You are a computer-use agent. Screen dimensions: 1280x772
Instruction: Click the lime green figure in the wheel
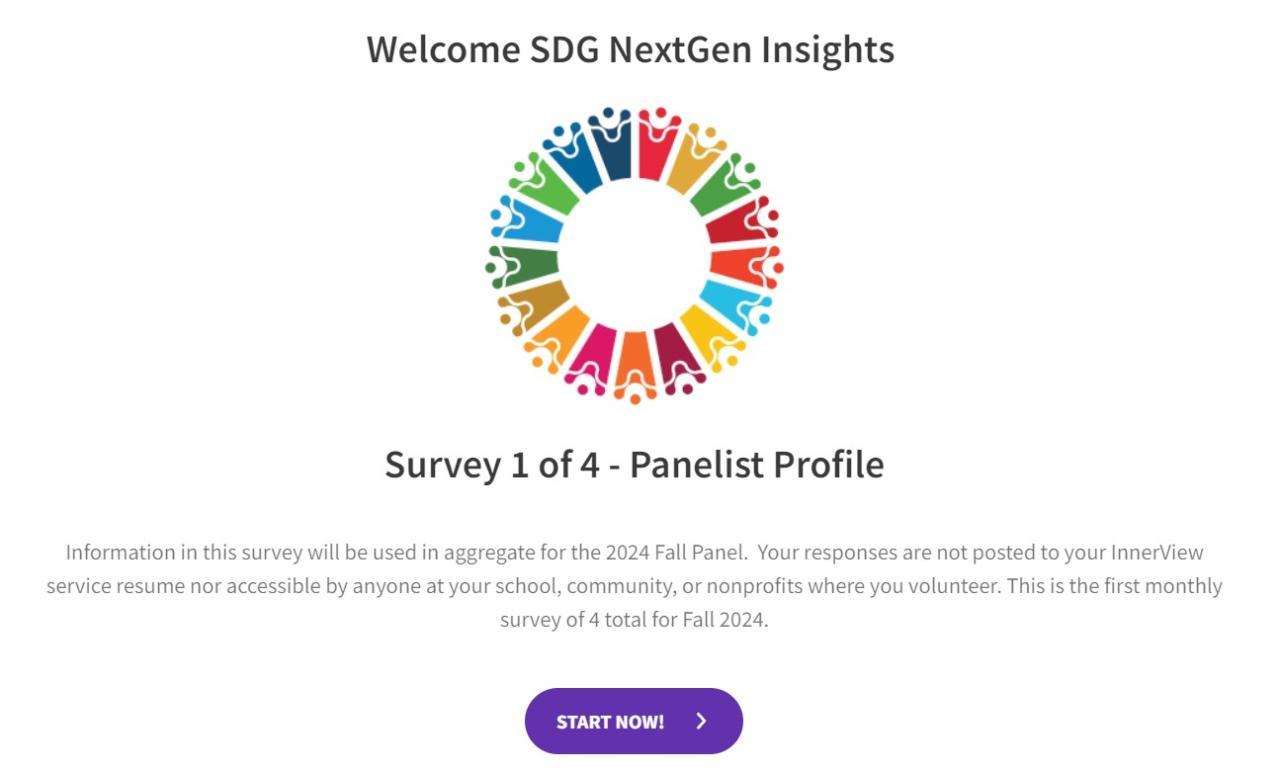(x=543, y=187)
